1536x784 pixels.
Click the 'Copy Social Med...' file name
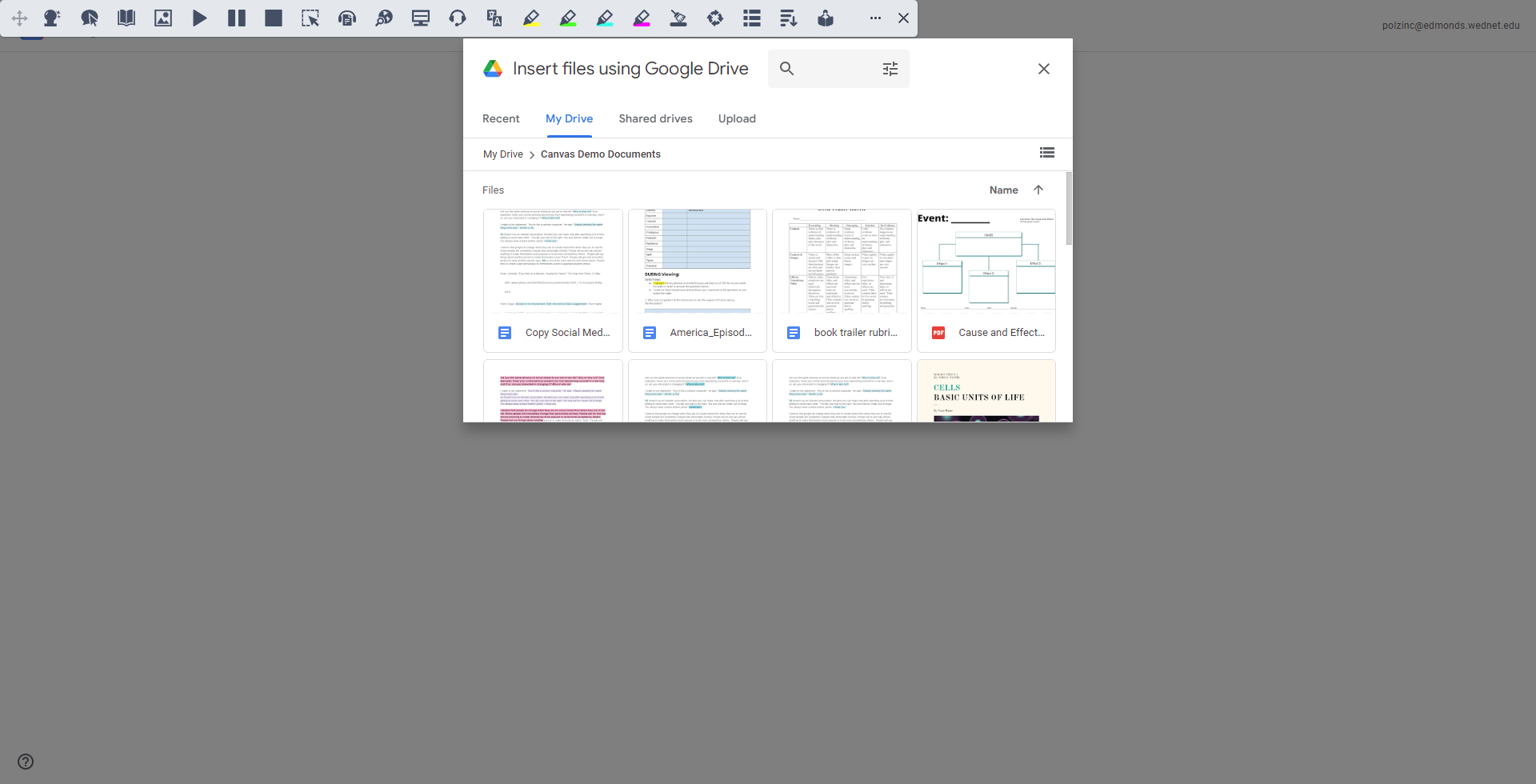(x=567, y=333)
